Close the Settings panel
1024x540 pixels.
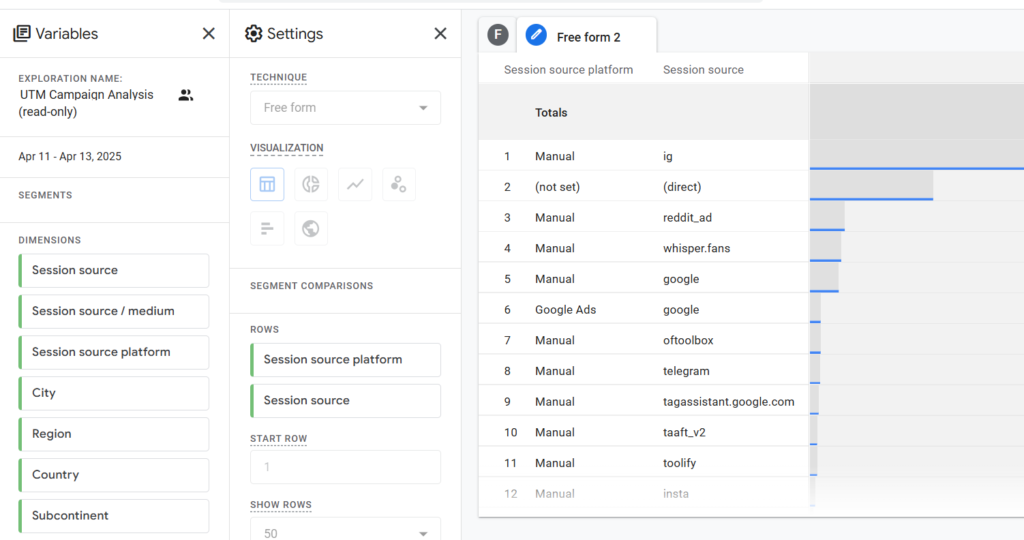coord(440,33)
